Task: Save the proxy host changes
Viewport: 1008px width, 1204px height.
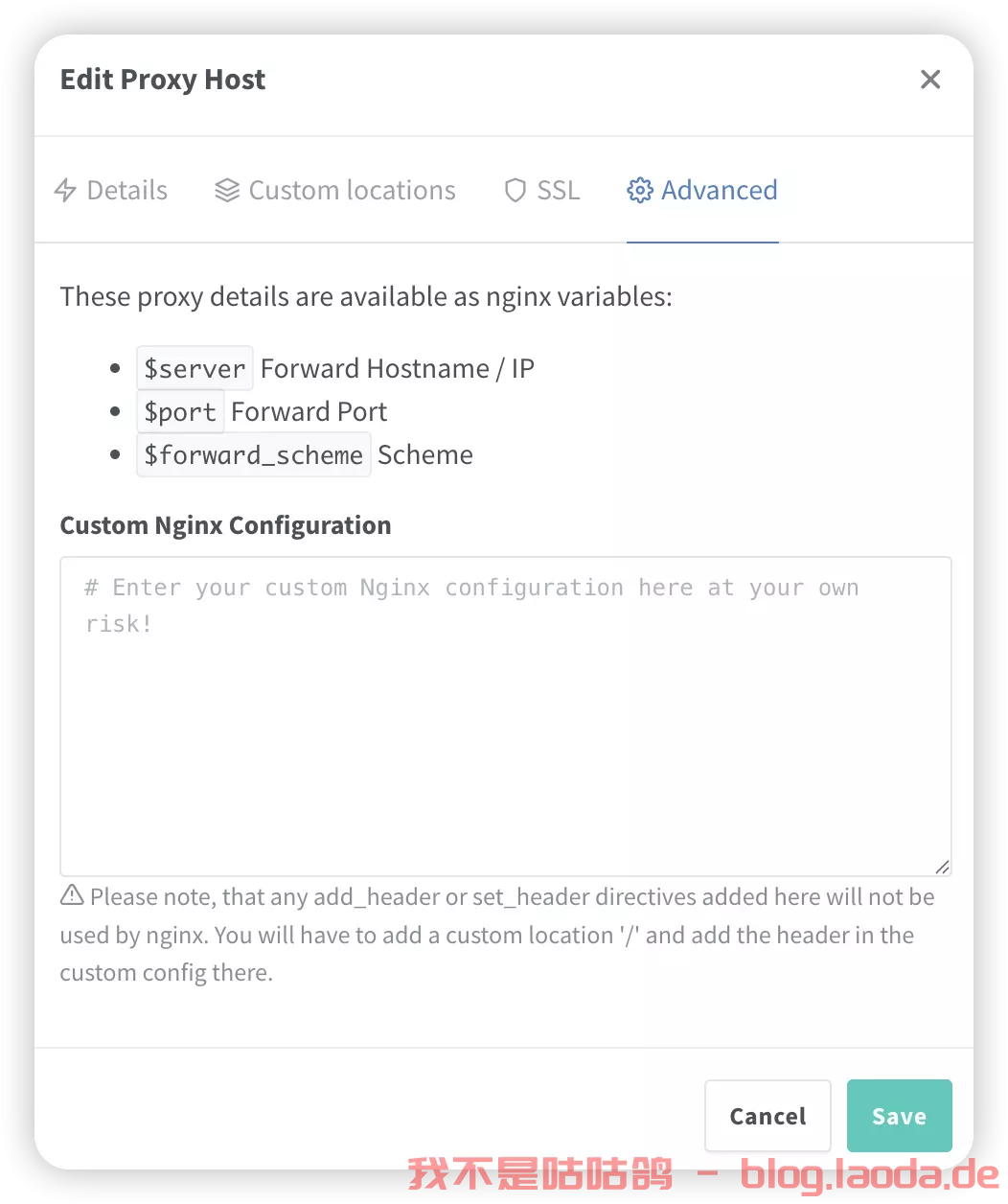Action: (x=900, y=1116)
